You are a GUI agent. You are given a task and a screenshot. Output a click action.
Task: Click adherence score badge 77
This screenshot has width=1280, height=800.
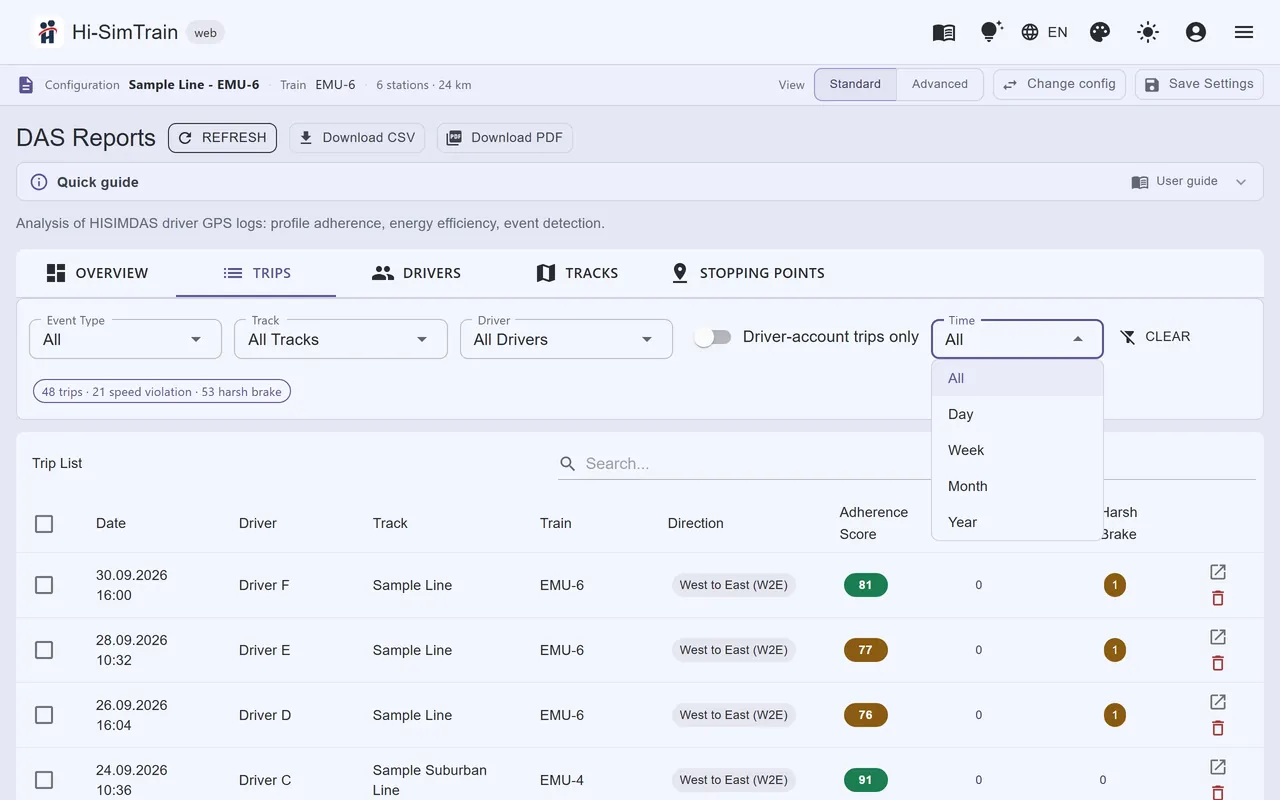866,650
